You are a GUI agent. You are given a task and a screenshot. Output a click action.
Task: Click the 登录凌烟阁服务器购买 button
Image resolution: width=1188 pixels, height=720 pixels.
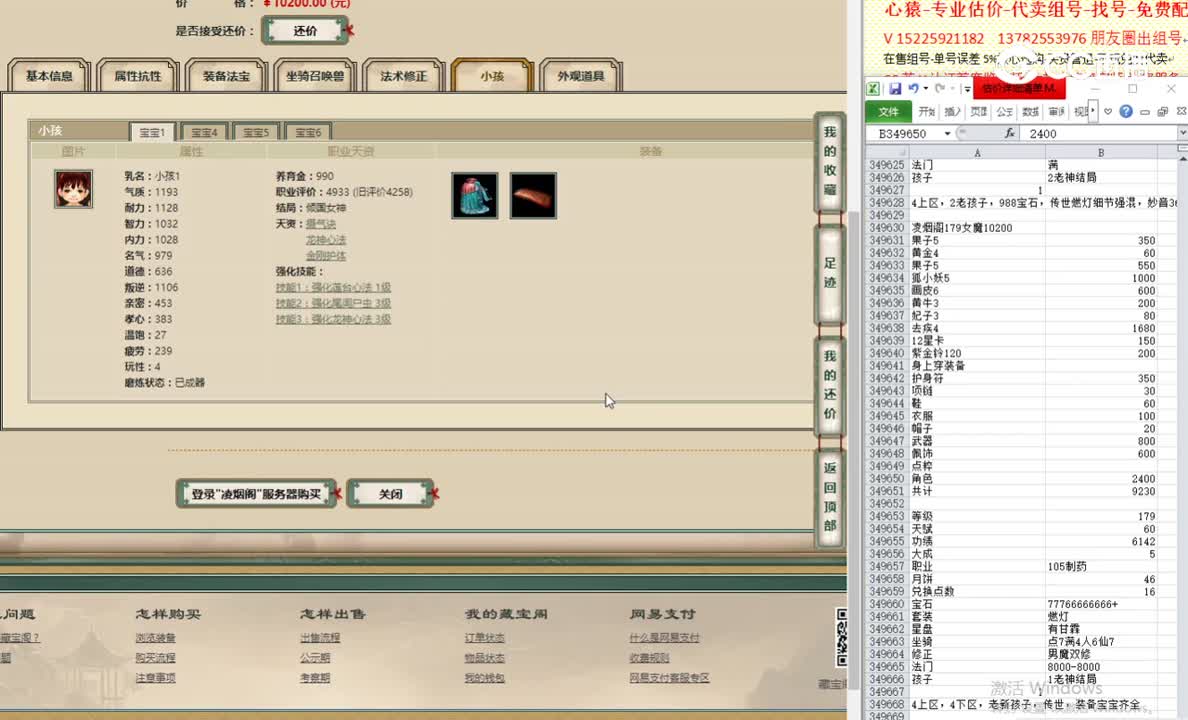[256, 493]
